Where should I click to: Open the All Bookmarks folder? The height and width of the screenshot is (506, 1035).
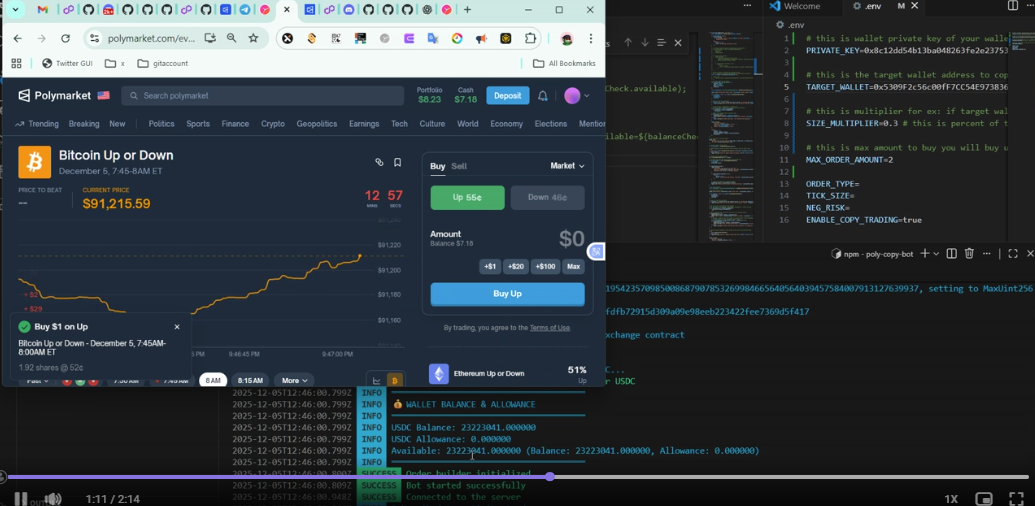pyautogui.click(x=564, y=63)
